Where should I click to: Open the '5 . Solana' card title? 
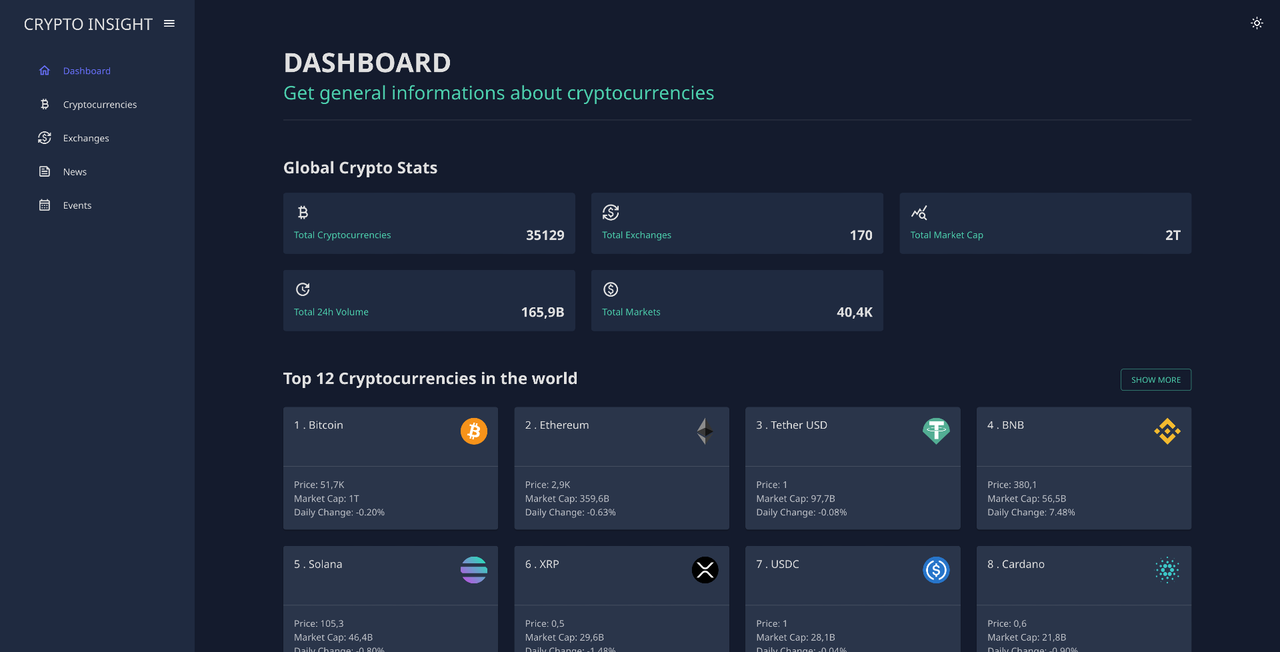coord(318,564)
